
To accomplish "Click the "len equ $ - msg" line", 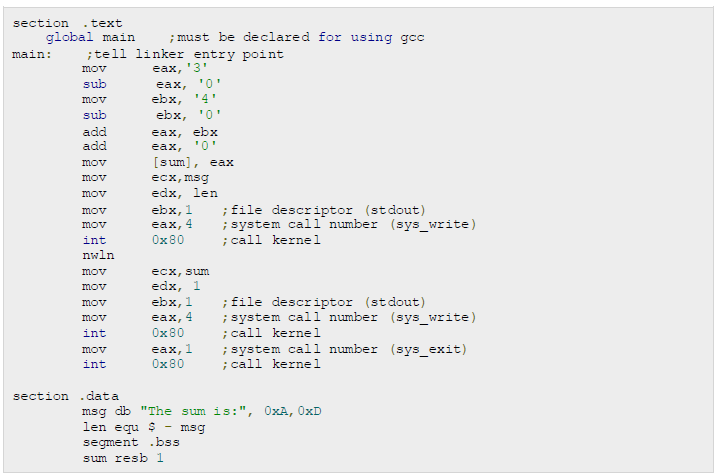I will pos(143,427).
